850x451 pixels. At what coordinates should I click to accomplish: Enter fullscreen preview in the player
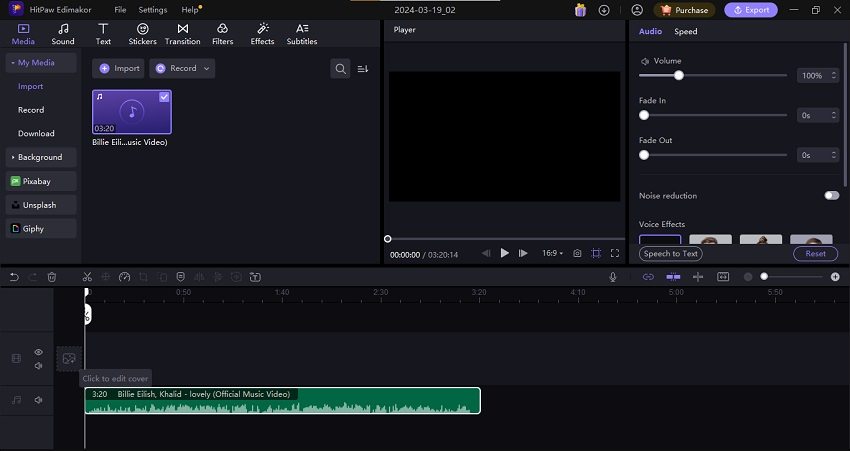tap(615, 254)
